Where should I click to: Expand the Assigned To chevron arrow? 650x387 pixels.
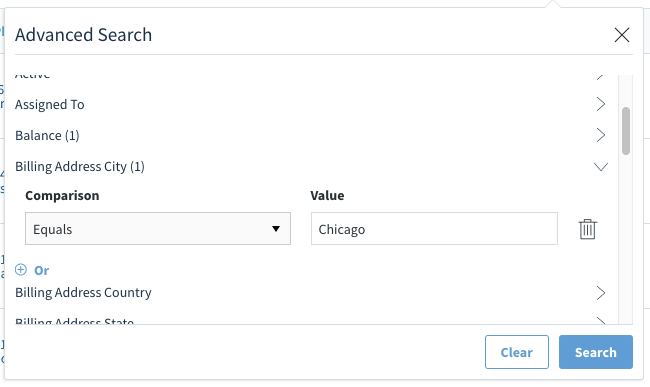click(601, 104)
